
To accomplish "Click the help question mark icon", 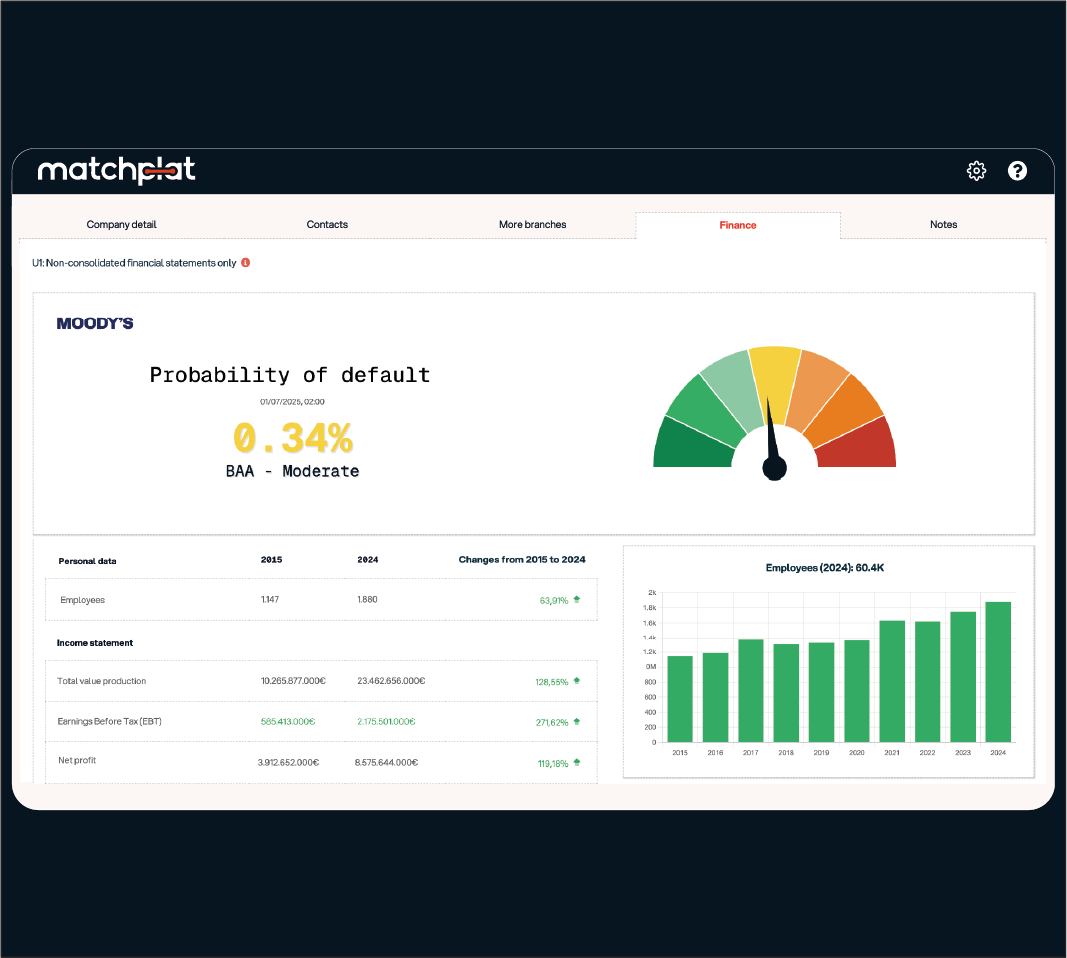I will 1017,171.
